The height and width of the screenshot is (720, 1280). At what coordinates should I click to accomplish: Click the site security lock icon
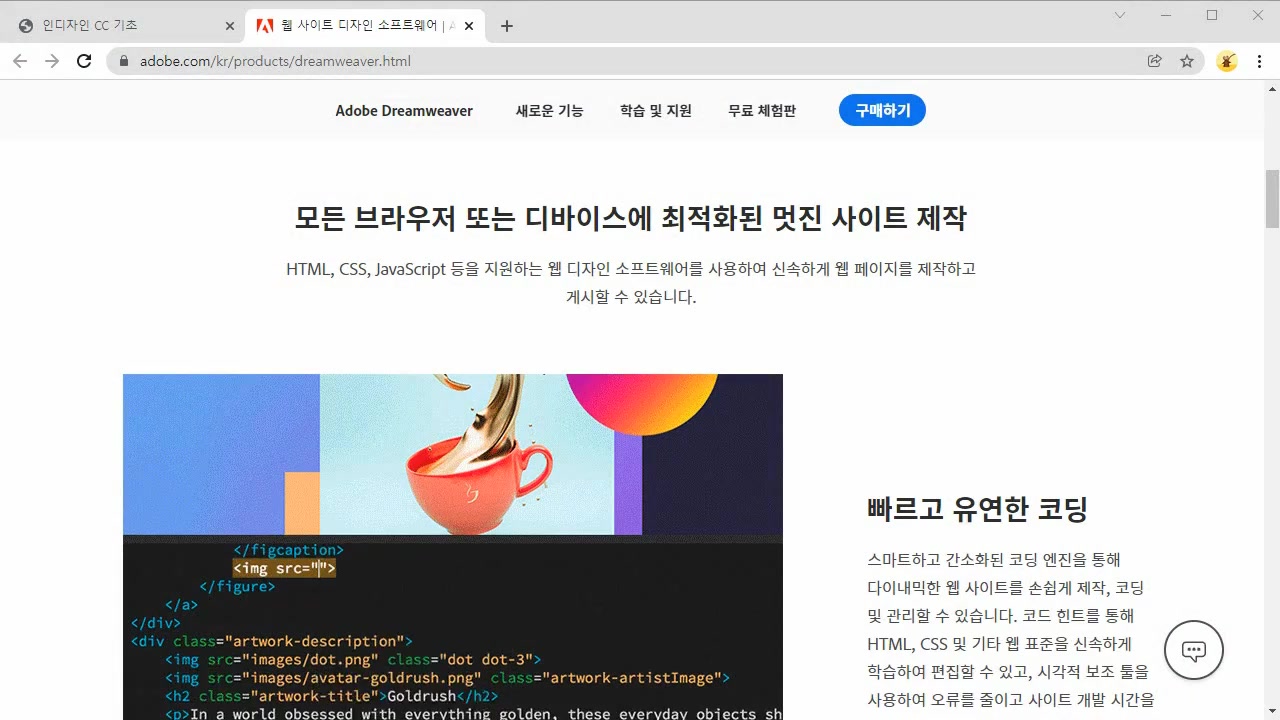coord(122,61)
